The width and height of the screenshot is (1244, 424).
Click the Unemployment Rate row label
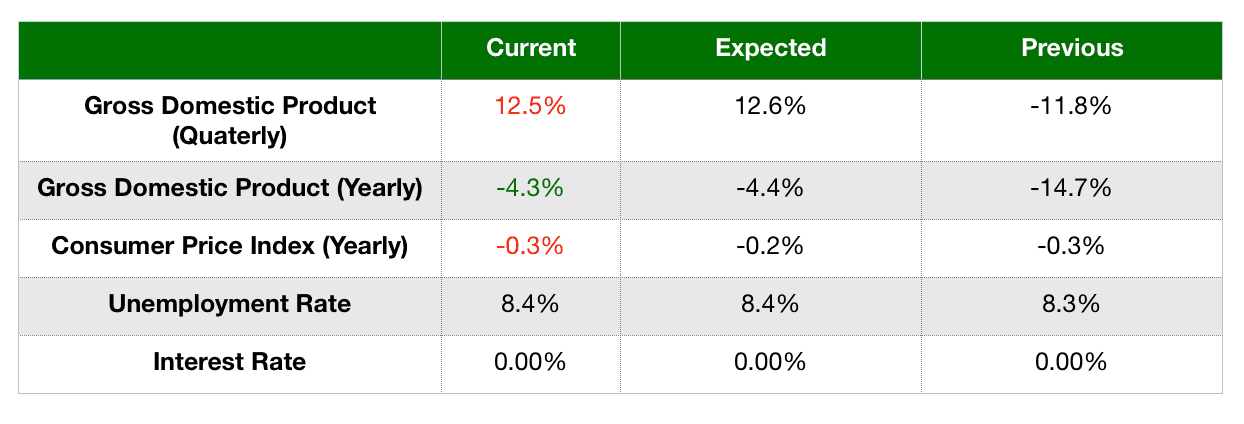(230, 304)
